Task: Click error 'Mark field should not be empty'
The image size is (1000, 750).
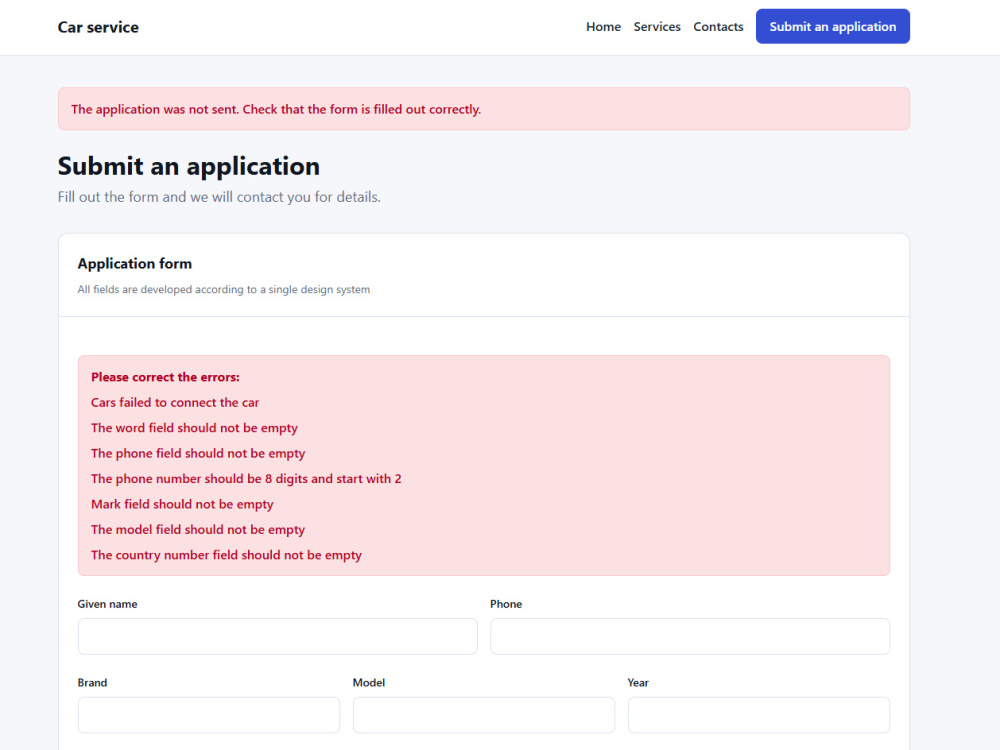Action: click(x=182, y=504)
